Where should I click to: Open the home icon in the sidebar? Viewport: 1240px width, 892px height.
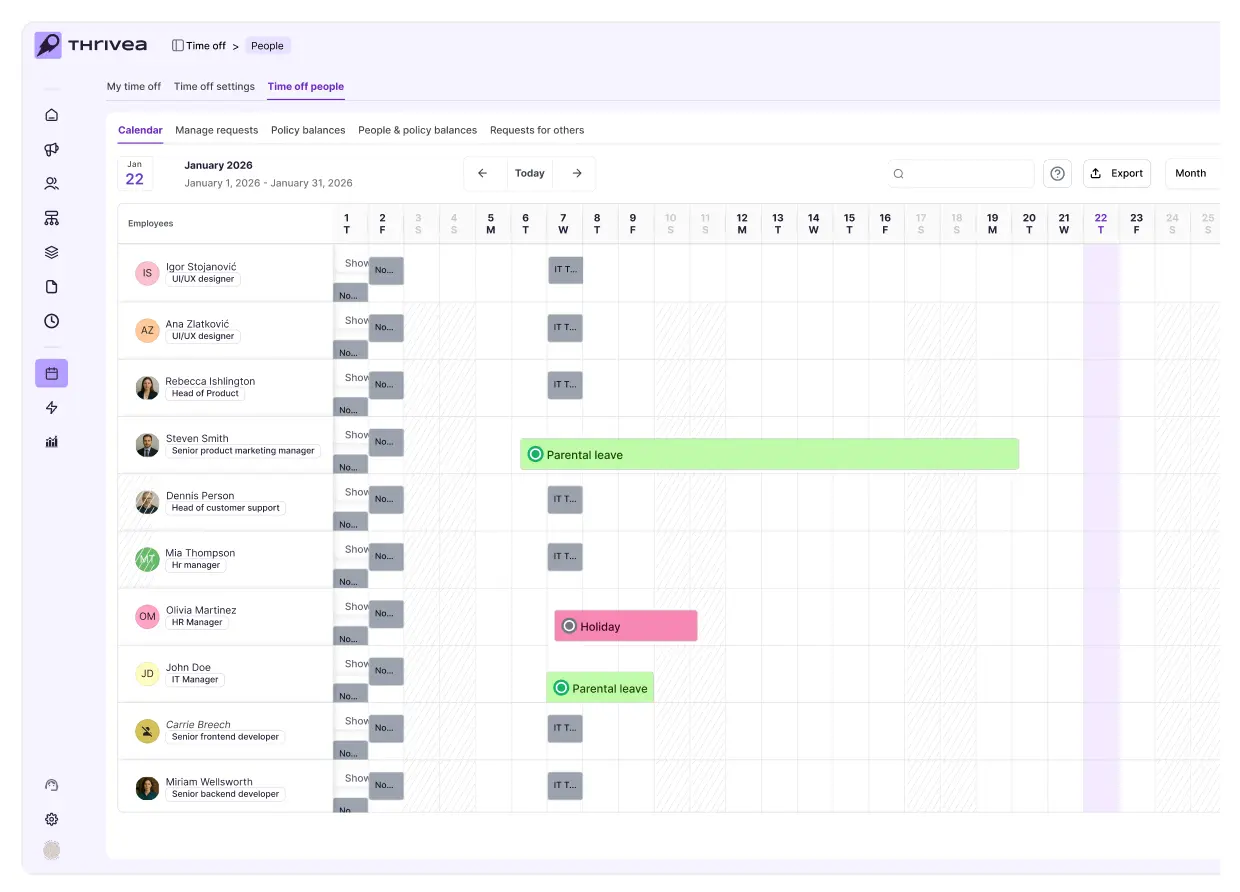[x=52, y=115]
